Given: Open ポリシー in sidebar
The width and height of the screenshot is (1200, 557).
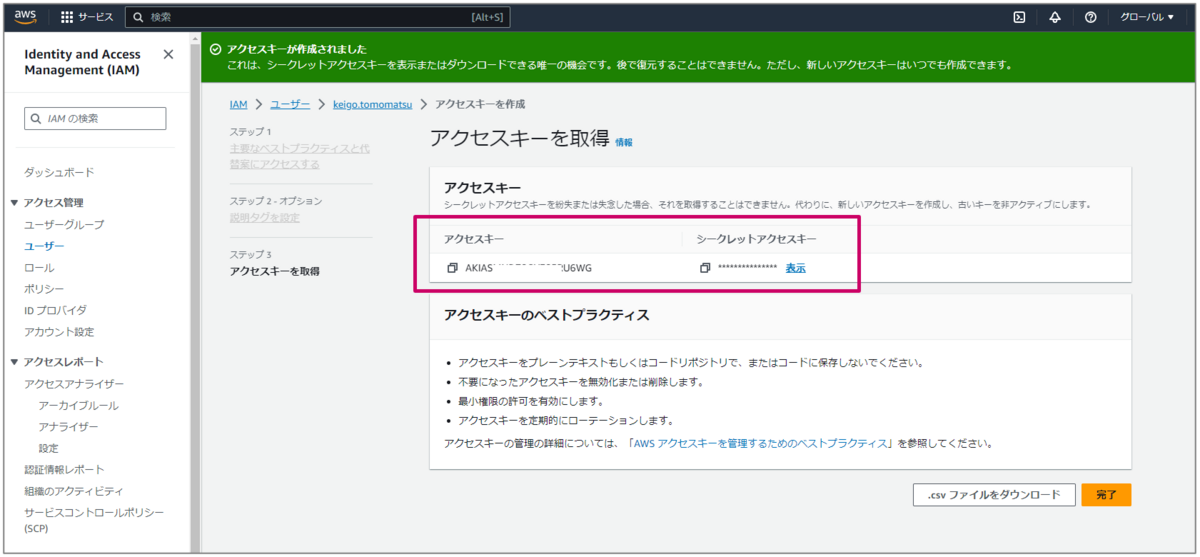Looking at the screenshot, I should point(44,289).
